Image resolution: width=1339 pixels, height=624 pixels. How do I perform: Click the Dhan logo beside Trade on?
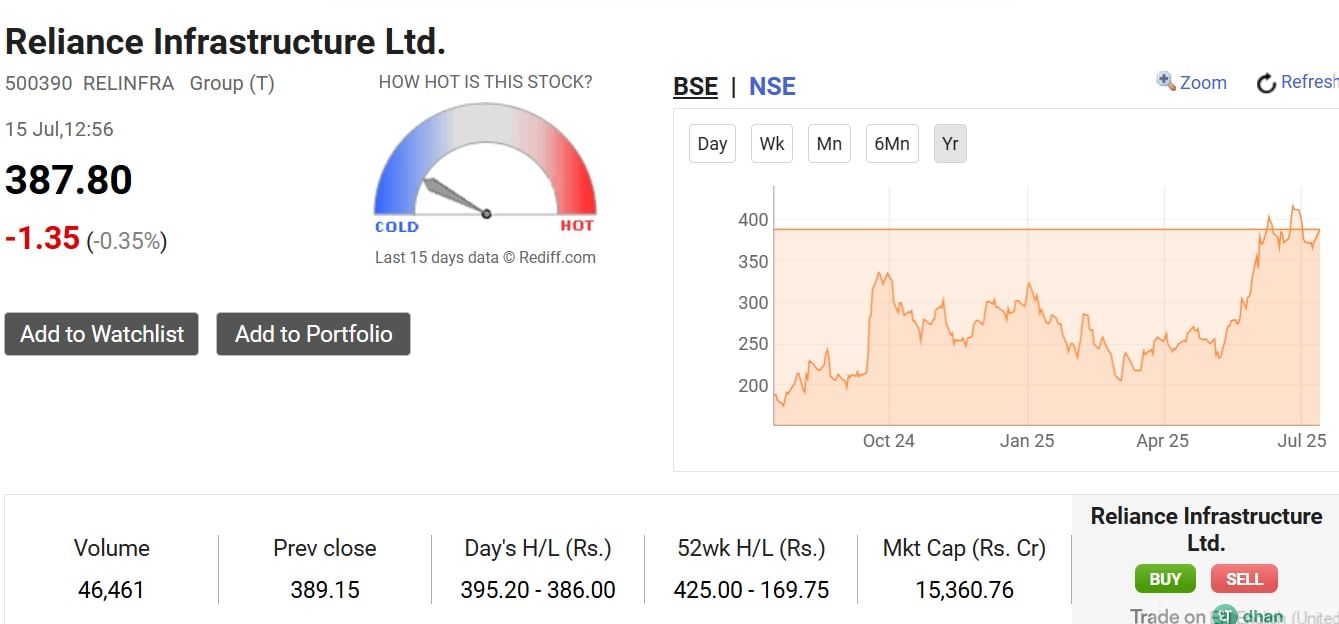(1248, 616)
